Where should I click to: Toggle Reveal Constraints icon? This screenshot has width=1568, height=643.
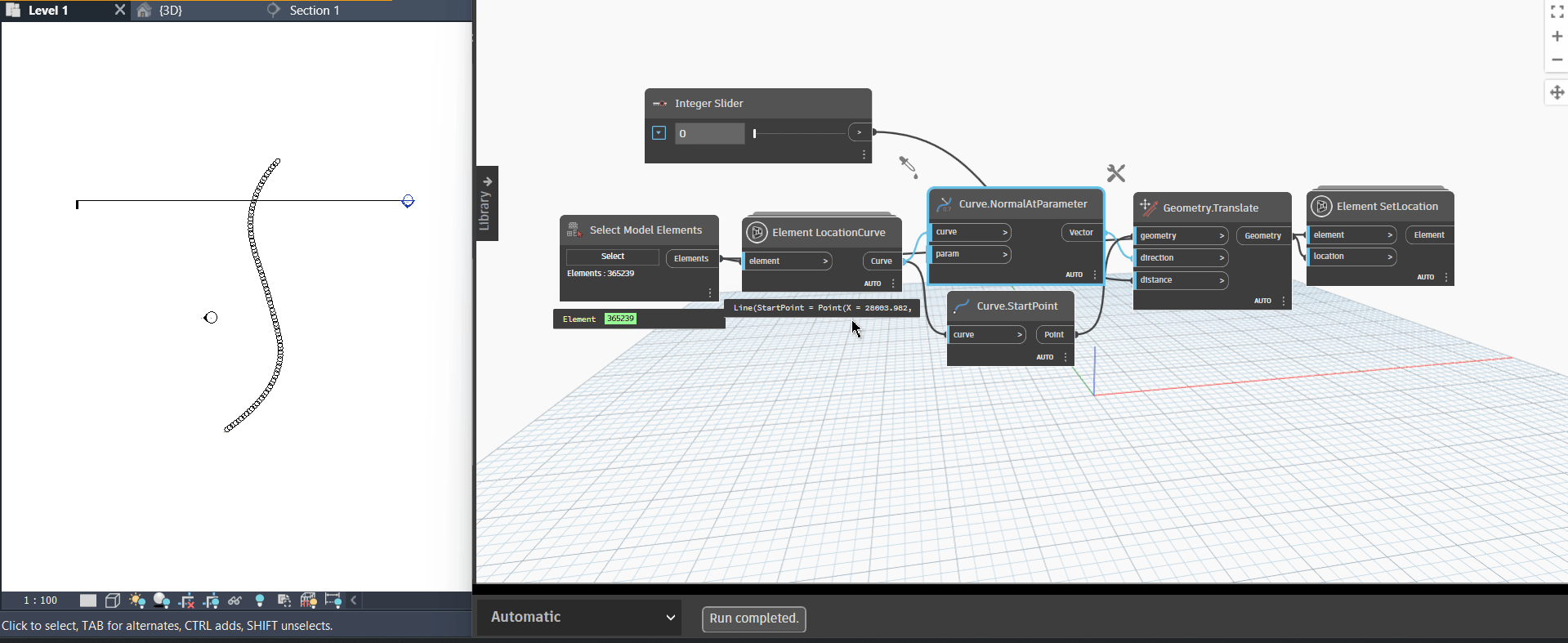click(x=333, y=601)
